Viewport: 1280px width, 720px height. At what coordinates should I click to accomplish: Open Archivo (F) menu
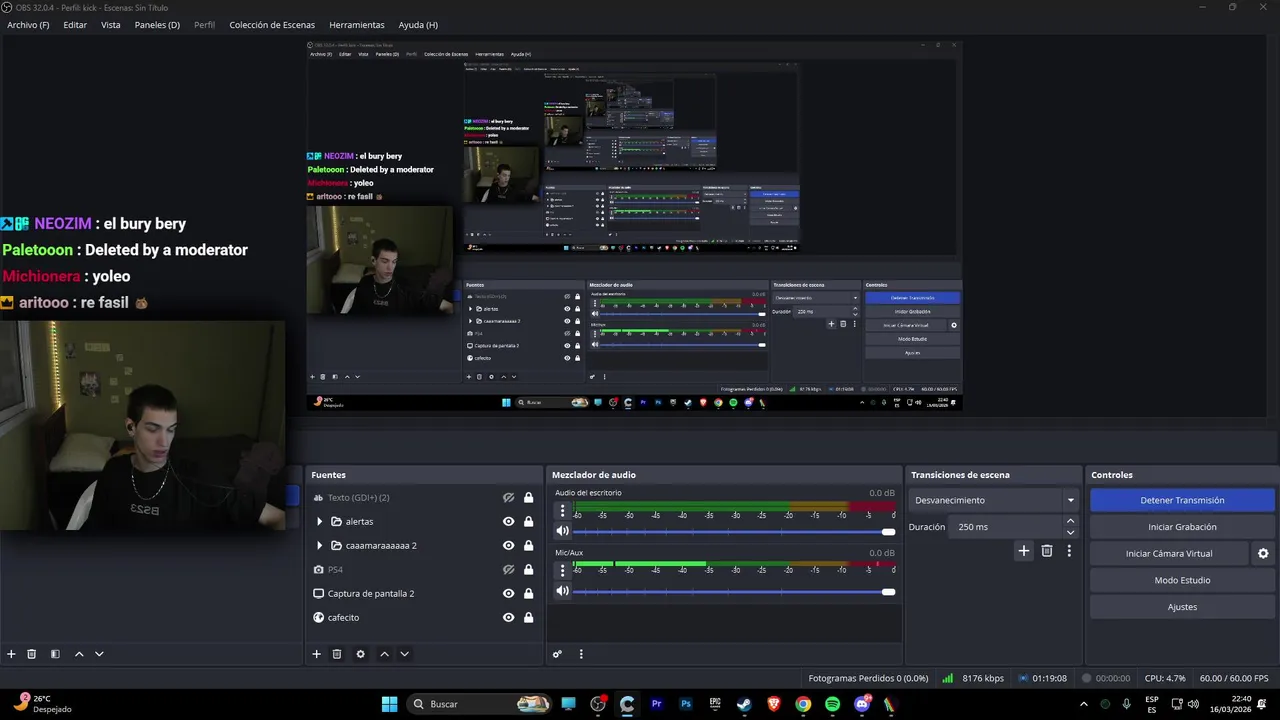tap(28, 25)
